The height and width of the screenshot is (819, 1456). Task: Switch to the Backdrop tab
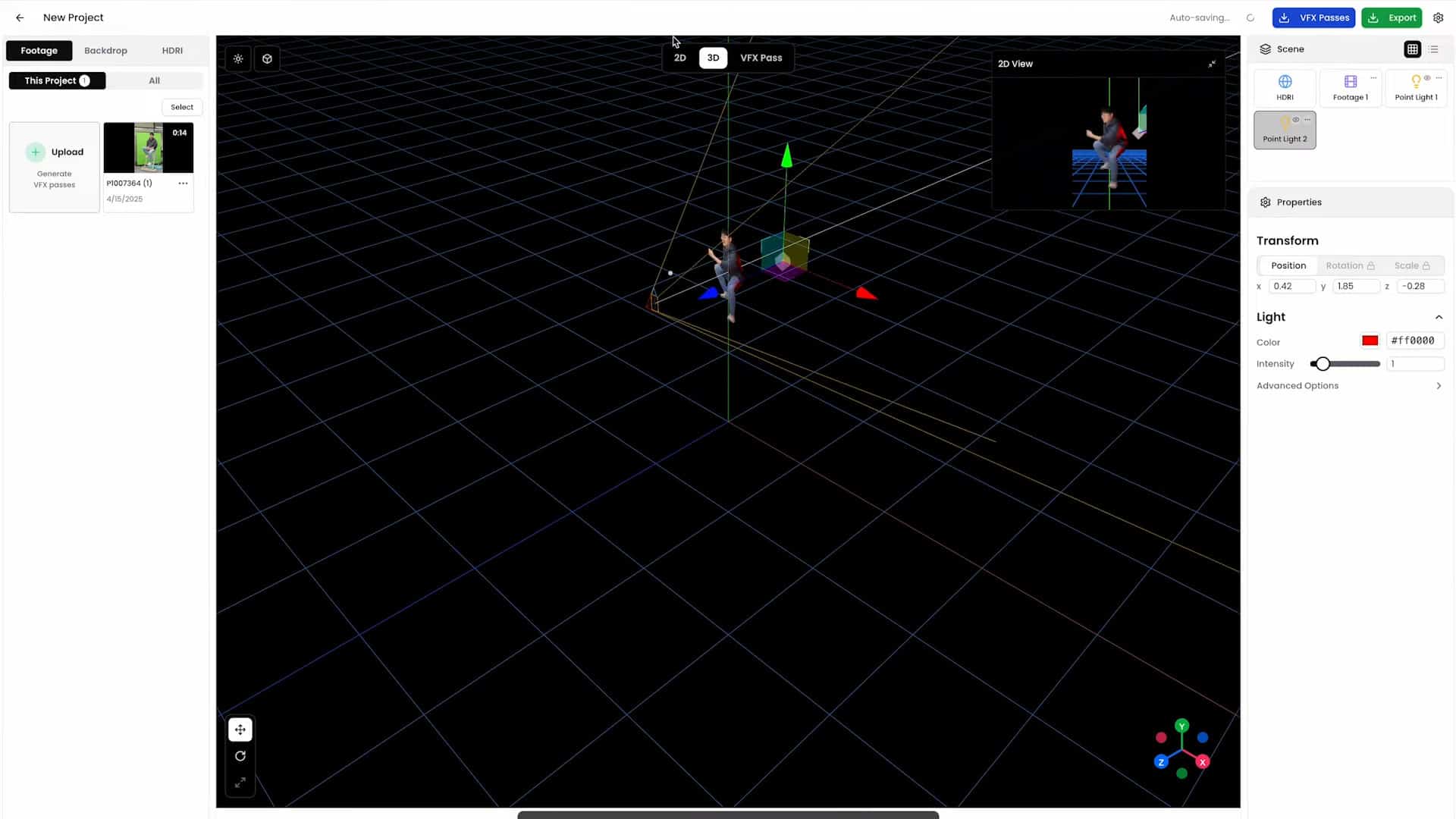pos(105,50)
